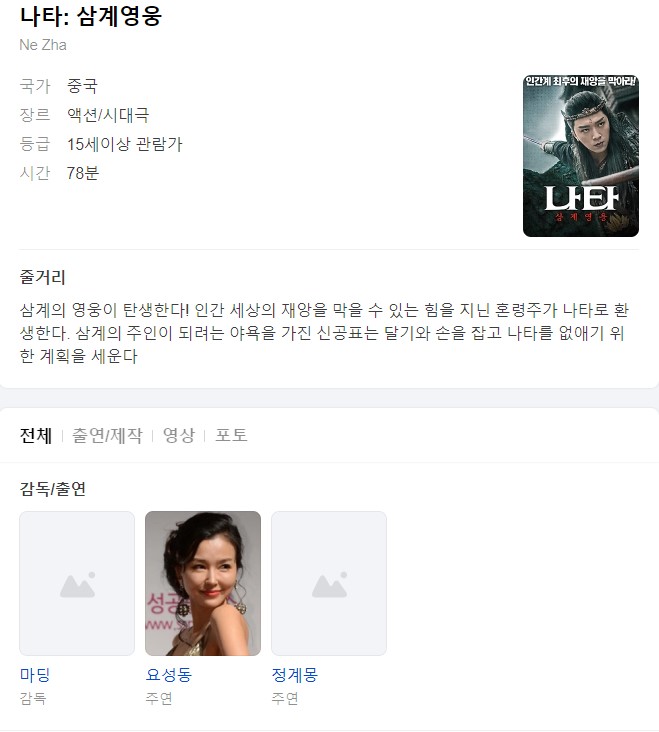Select the 전체 tab
This screenshot has height=732, width=659.
click(x=35, y=436)
